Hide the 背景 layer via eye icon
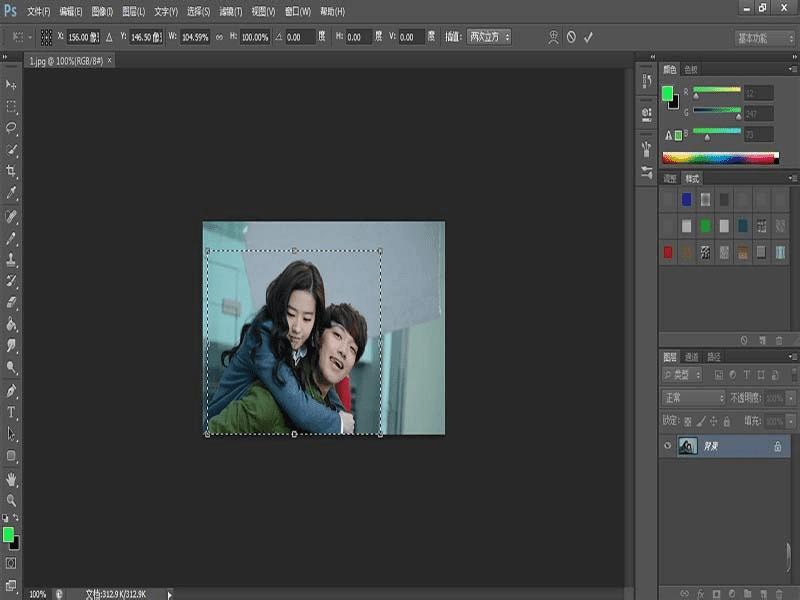 [667, 446]
